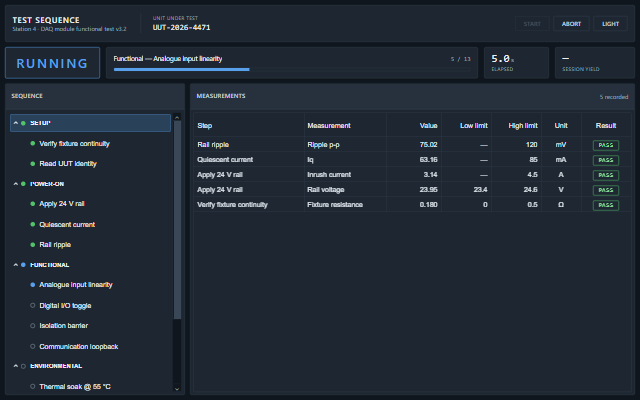Click the UUT-2026-4471 serial number
This screenshot has height=400, width=640.
click(181, 27)
